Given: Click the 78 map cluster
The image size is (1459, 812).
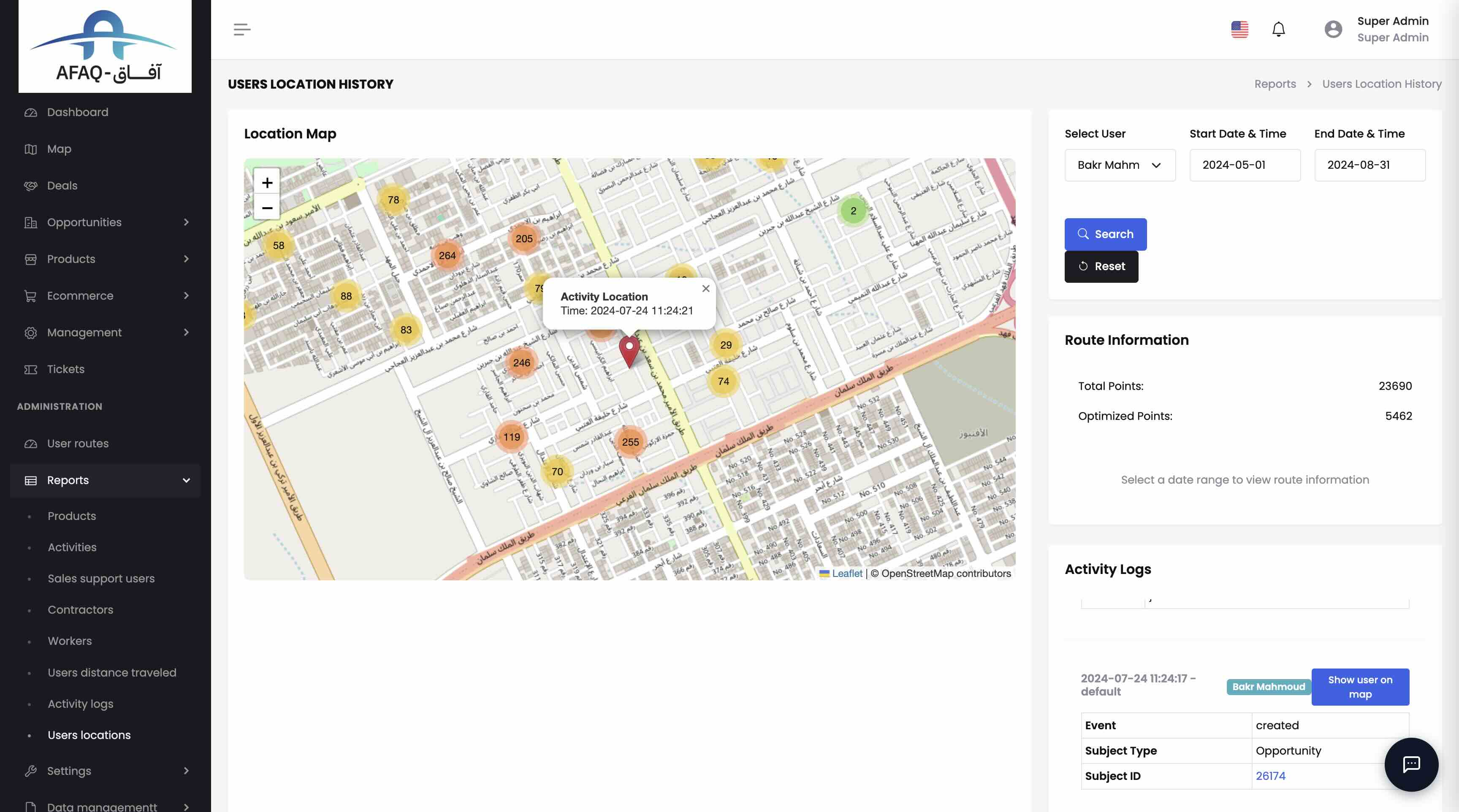Looking at the screenshot, I should [x=393, y=200].
